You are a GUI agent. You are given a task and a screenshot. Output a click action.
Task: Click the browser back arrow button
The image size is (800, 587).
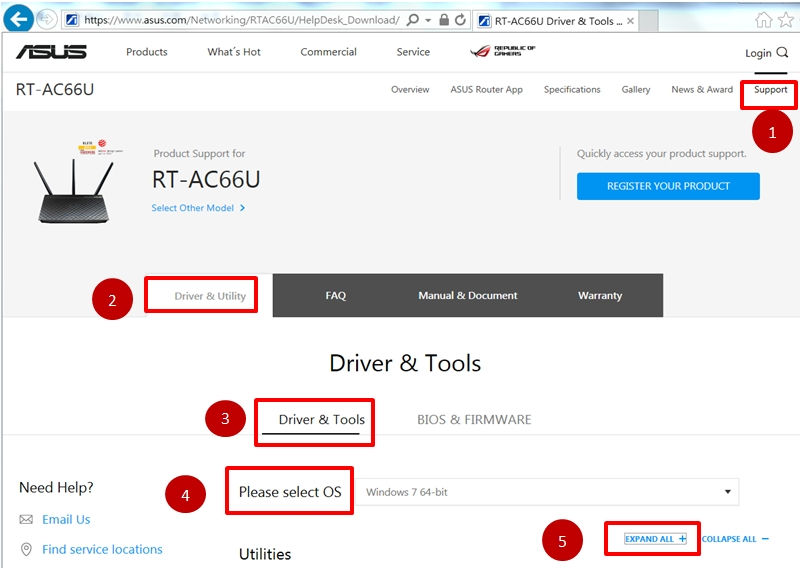tap(18, 19)
